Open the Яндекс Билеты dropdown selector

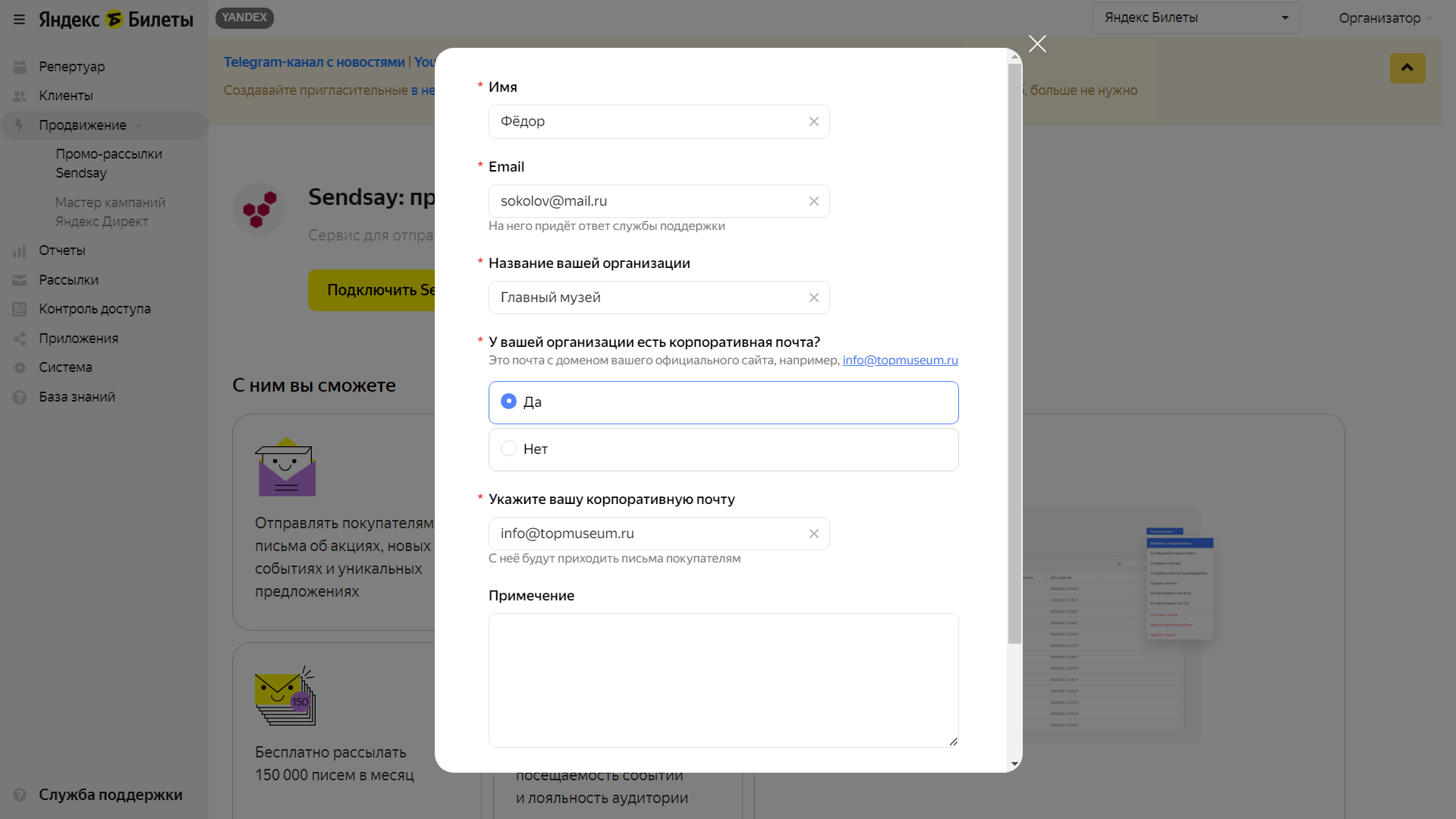click(x=1196, y=18)
